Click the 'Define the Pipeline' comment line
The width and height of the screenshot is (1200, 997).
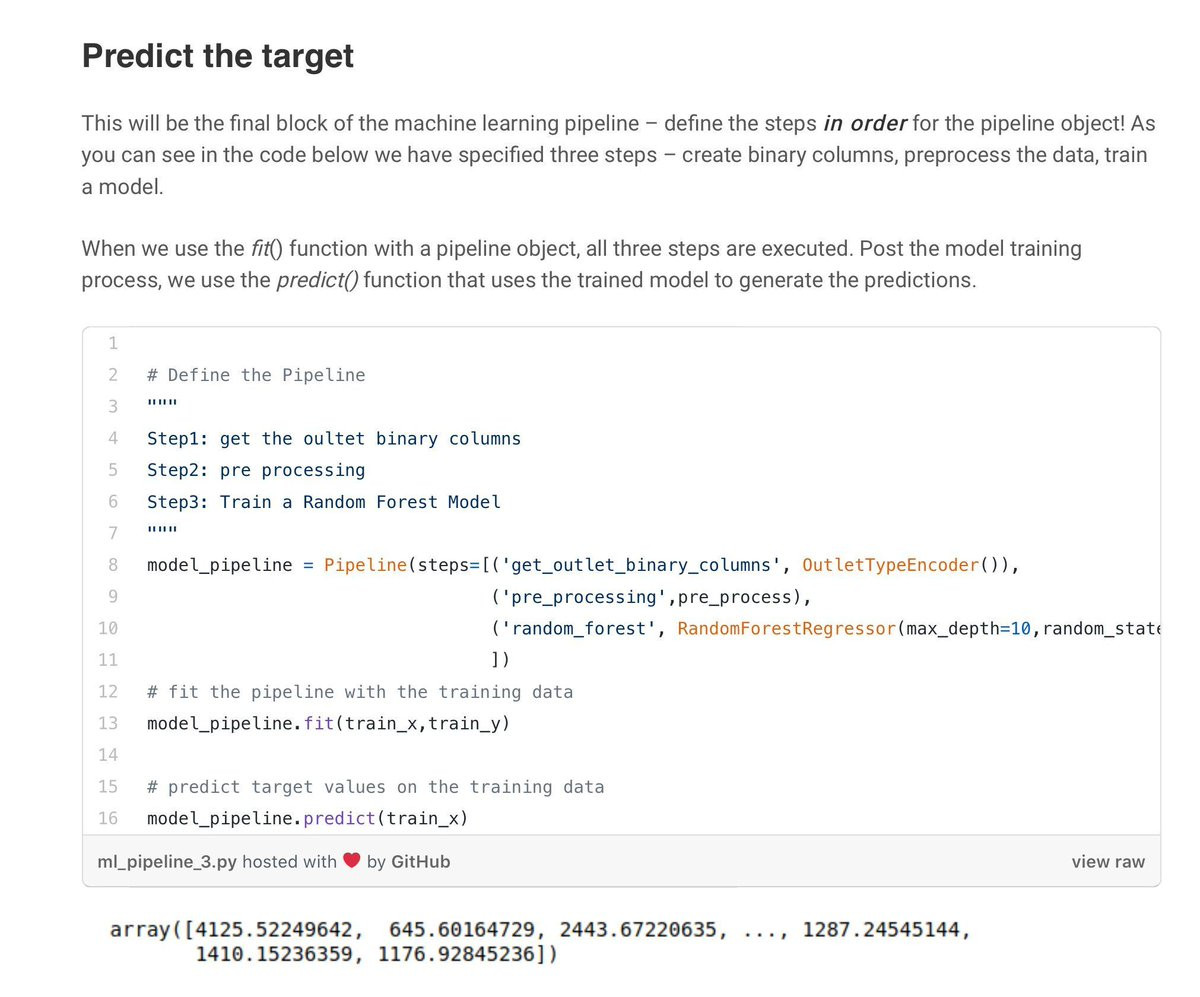[x=256, y=375]
